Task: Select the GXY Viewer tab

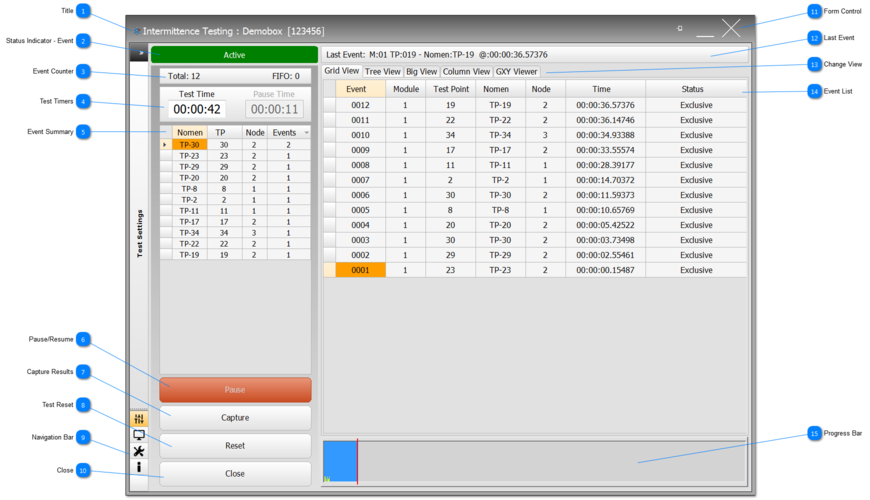Action: pos(517,72)
